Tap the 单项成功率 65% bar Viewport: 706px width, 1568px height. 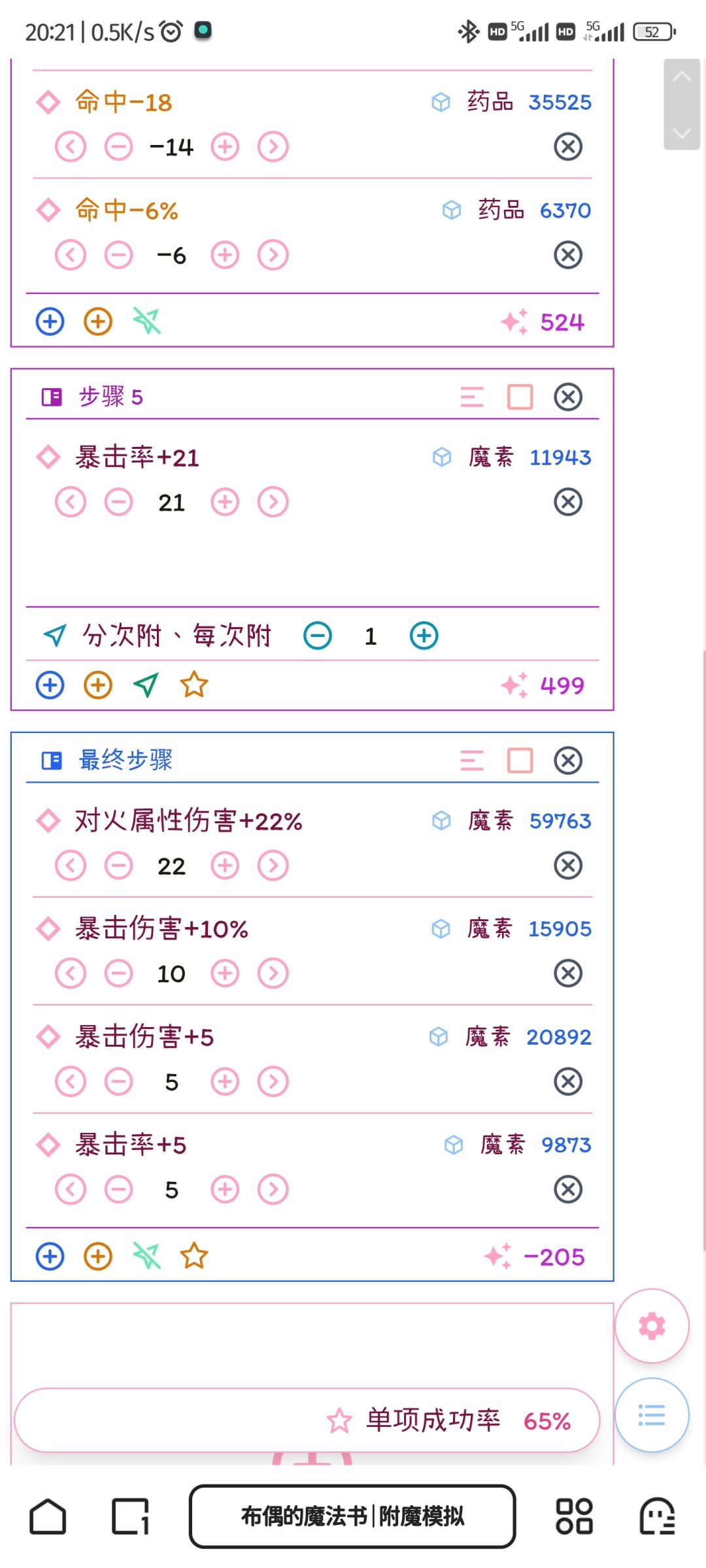pos(307,1420)
